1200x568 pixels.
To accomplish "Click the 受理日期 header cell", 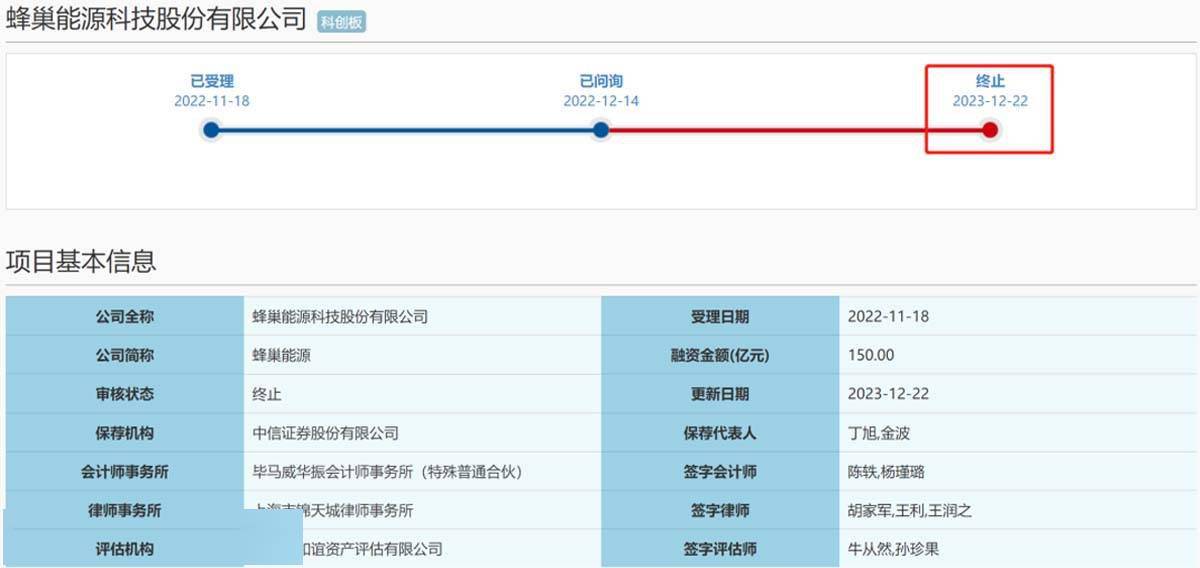I will 720,316.
